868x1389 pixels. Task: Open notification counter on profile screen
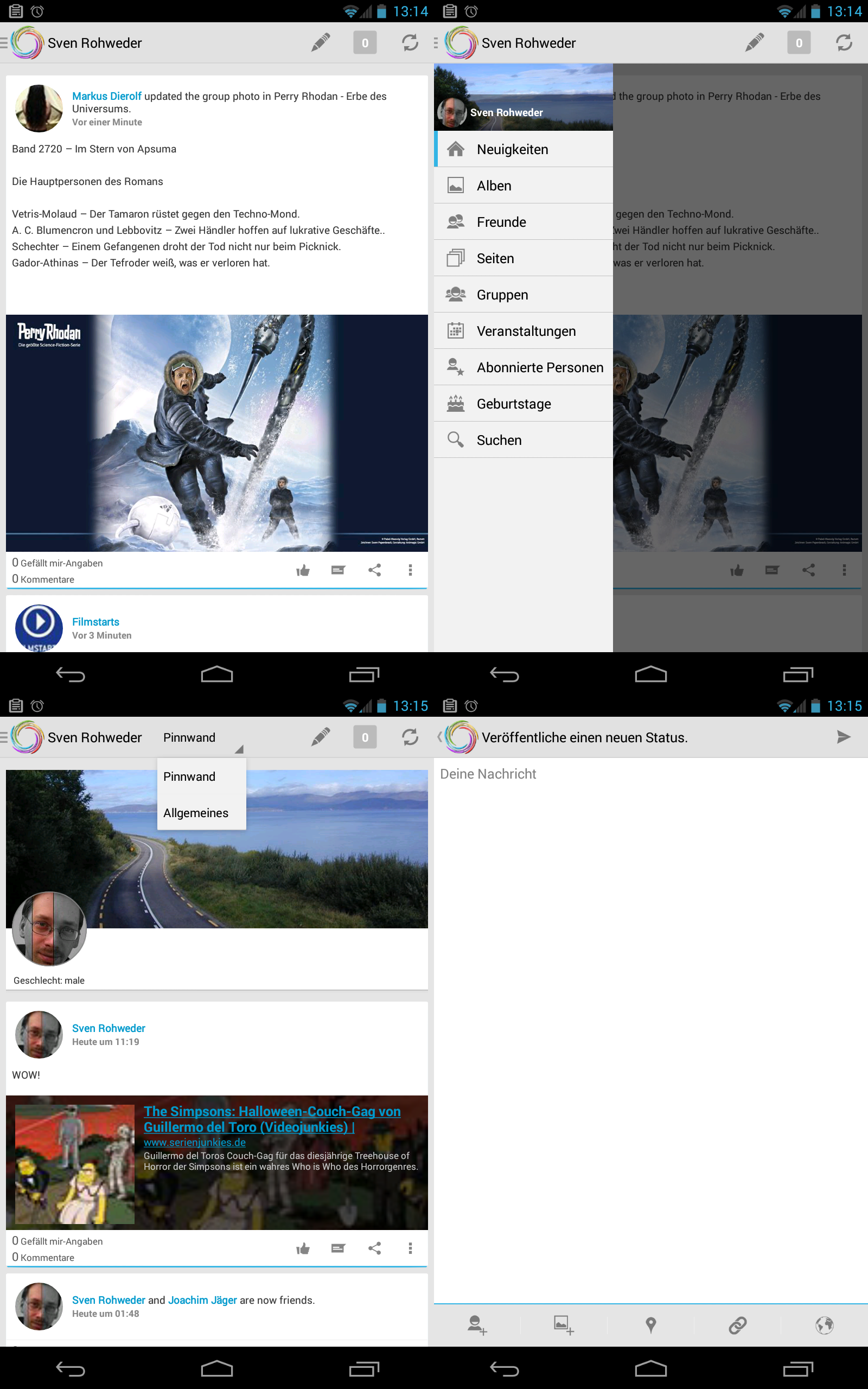click(x=365, y=737)
